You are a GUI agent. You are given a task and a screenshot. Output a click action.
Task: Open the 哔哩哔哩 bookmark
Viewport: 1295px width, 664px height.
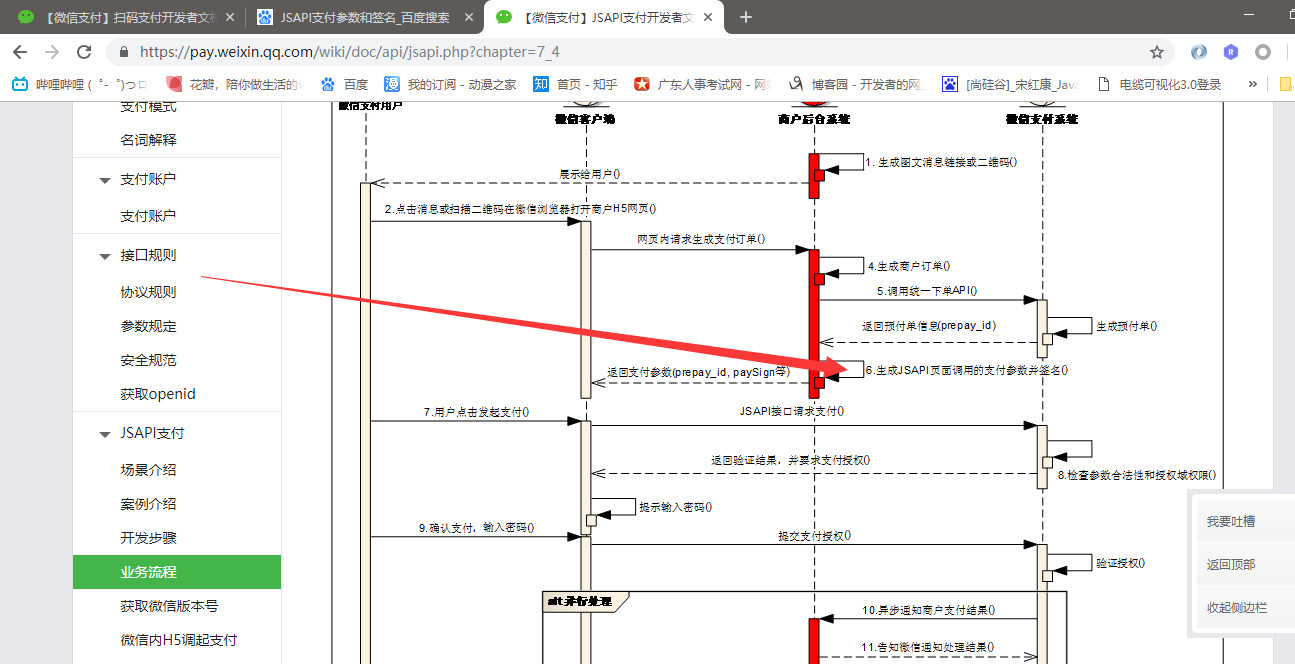[79, 85]
